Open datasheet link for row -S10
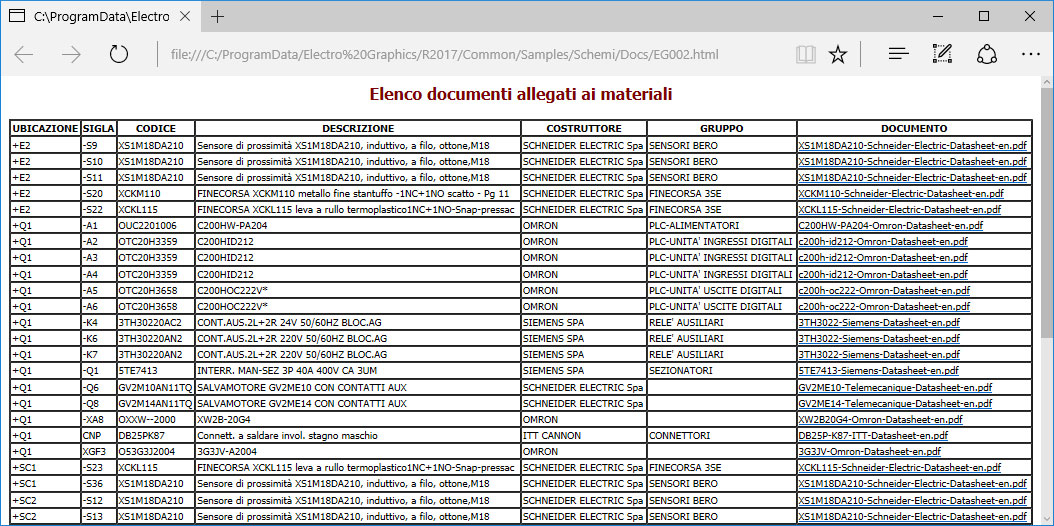Screen dimensions: 1054x526 tap(912, 161)
